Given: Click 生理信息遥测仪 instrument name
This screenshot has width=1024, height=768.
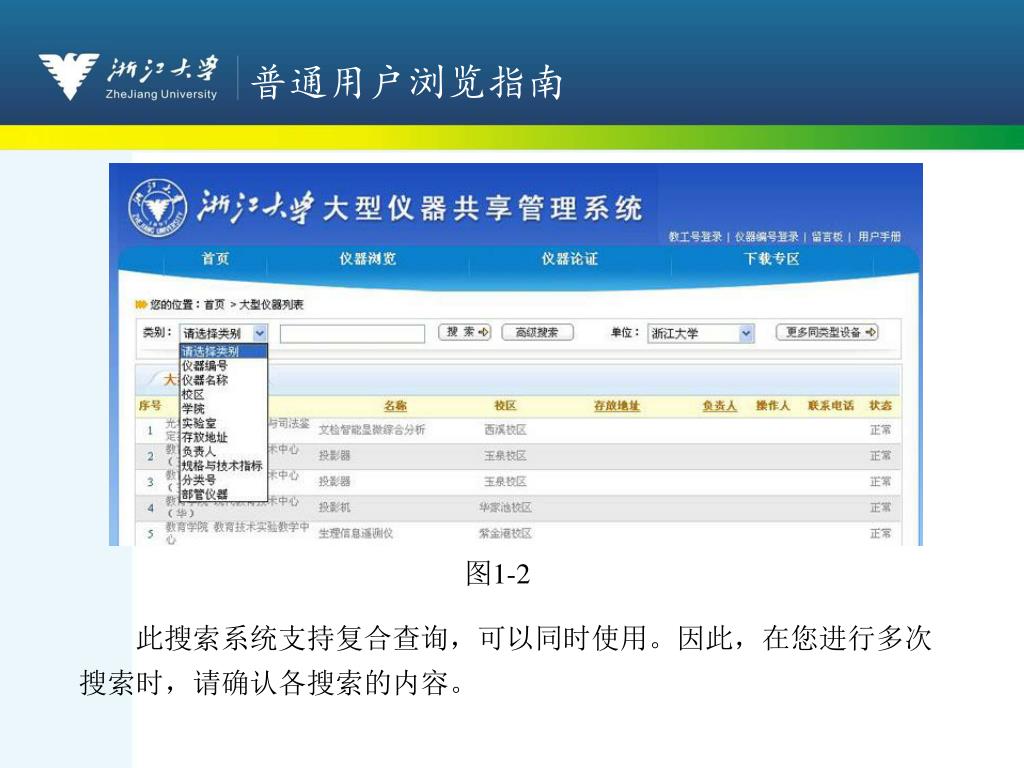Looking at the screenshot, I should point(356,534).
